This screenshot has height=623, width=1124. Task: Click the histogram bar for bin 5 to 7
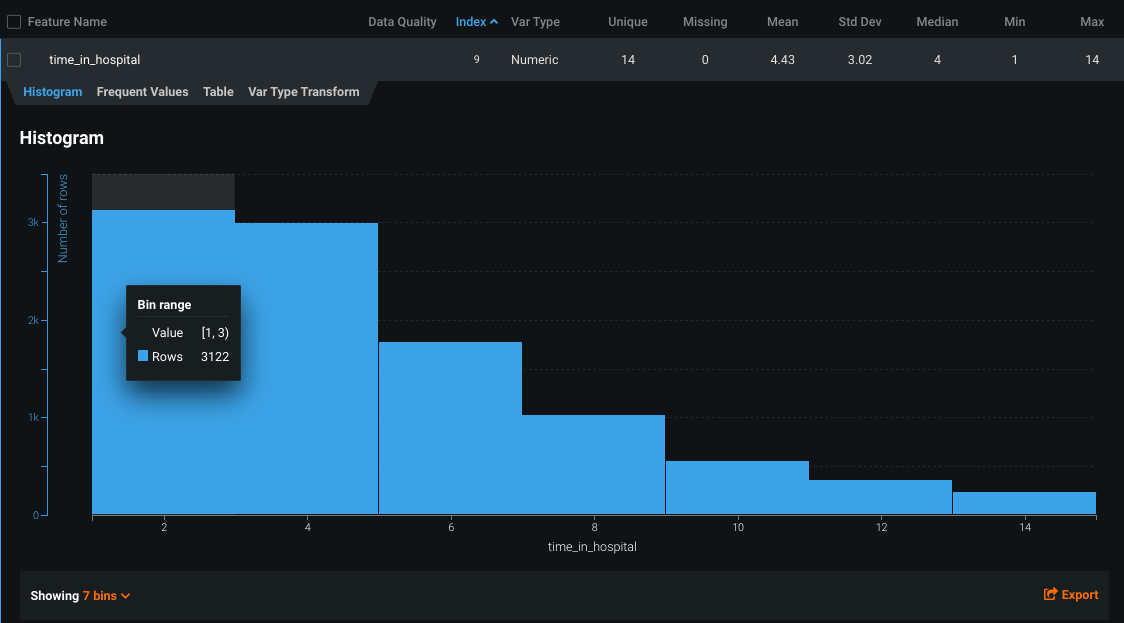point(450,430)
